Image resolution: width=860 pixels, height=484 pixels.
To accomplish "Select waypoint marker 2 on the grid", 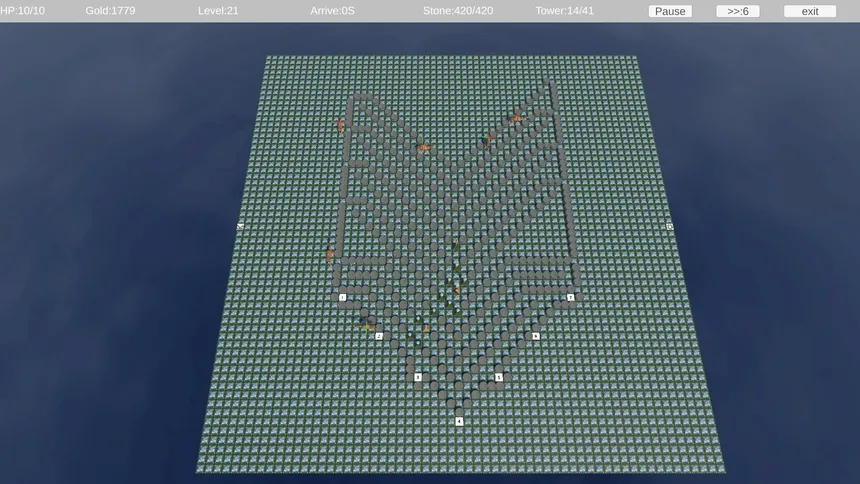I will coord(379,336).
